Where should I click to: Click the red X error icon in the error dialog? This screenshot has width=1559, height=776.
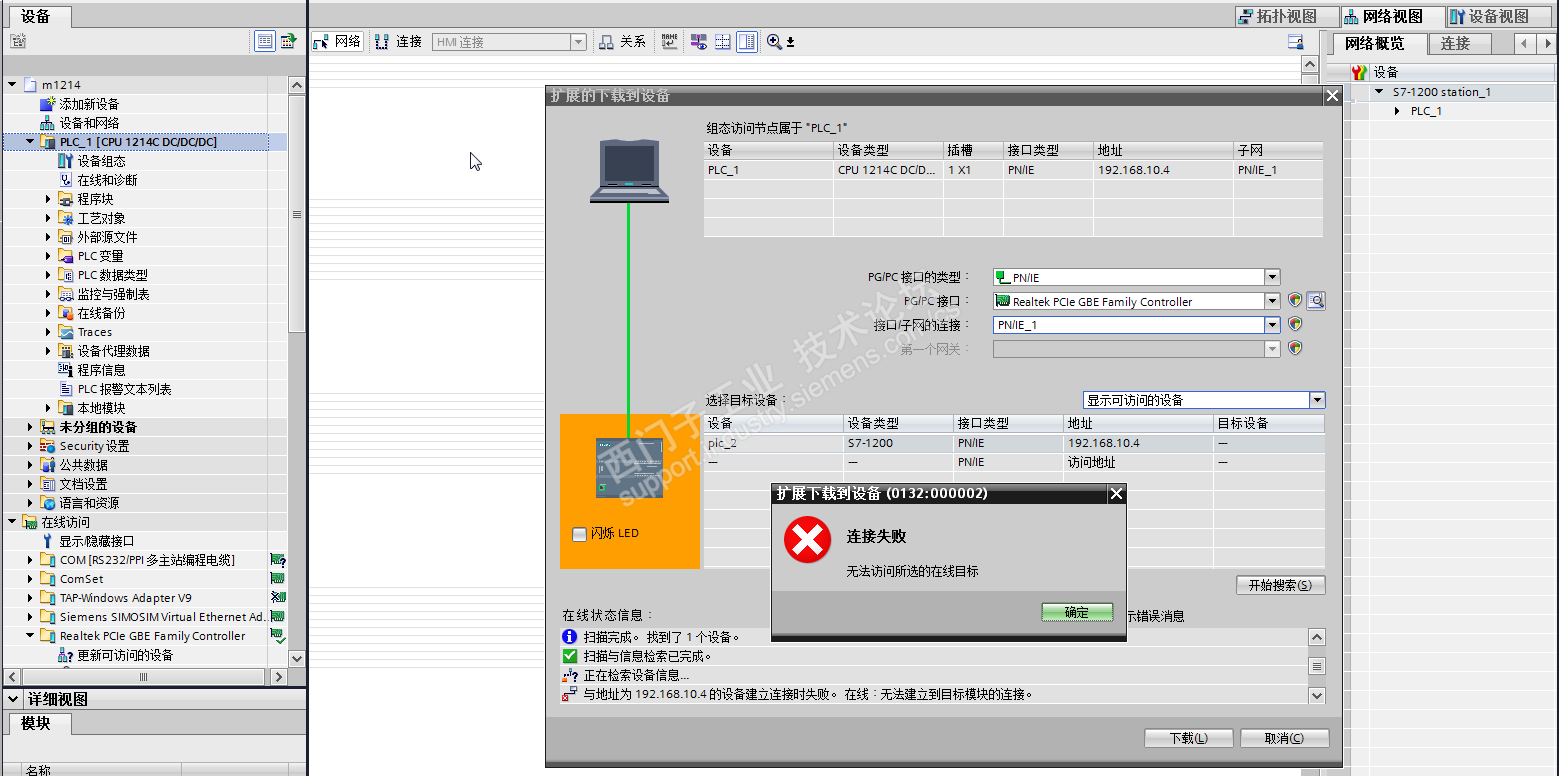807,541
